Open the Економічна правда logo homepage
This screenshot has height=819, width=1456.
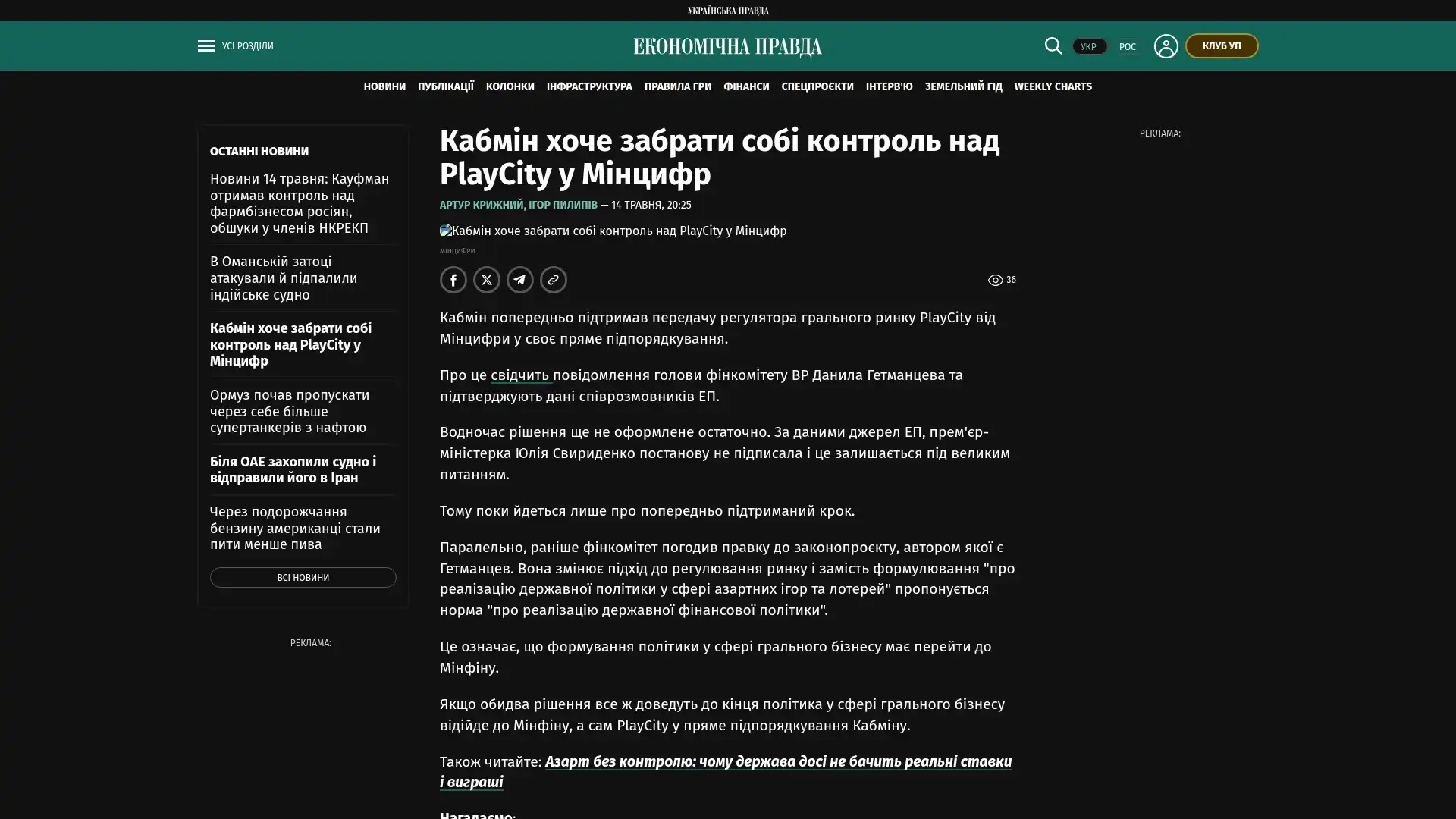[728, 47]
